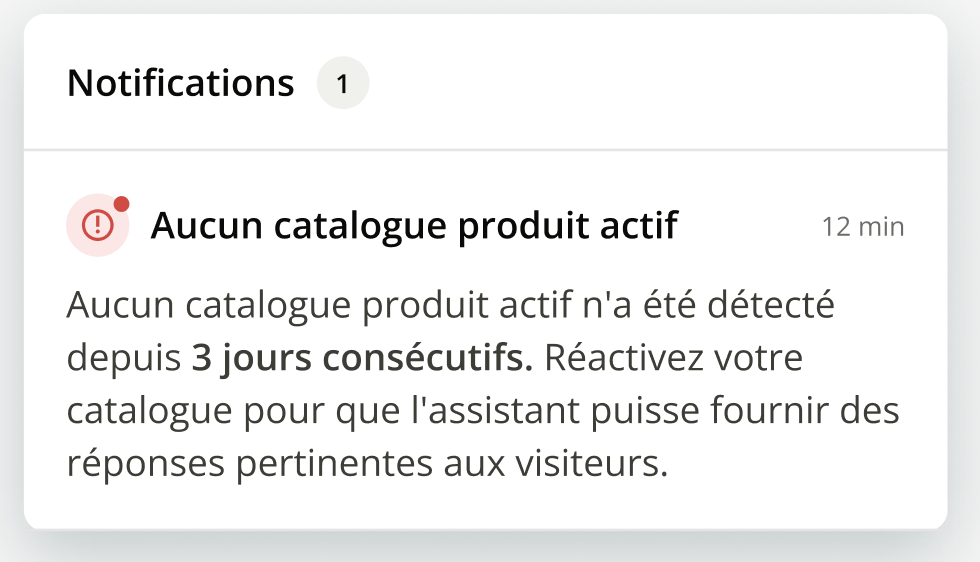Open the "Aucun catalogue produit actif" notification
The height and width of the screenshot is (562, 980).
414,227
